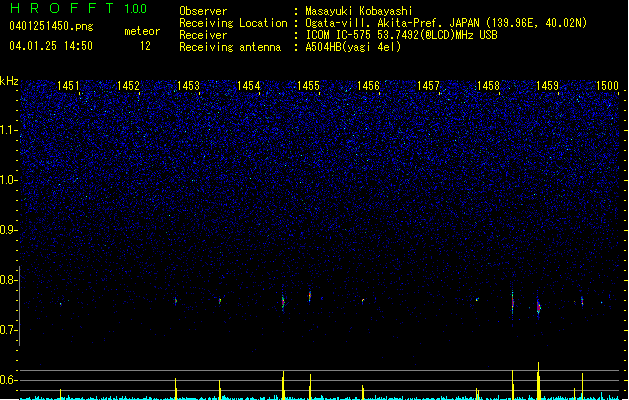Viewport: 629px width, 400px height.
Task: Click the 04.01.25 14:50 date stamp
Action: point(50,46)
